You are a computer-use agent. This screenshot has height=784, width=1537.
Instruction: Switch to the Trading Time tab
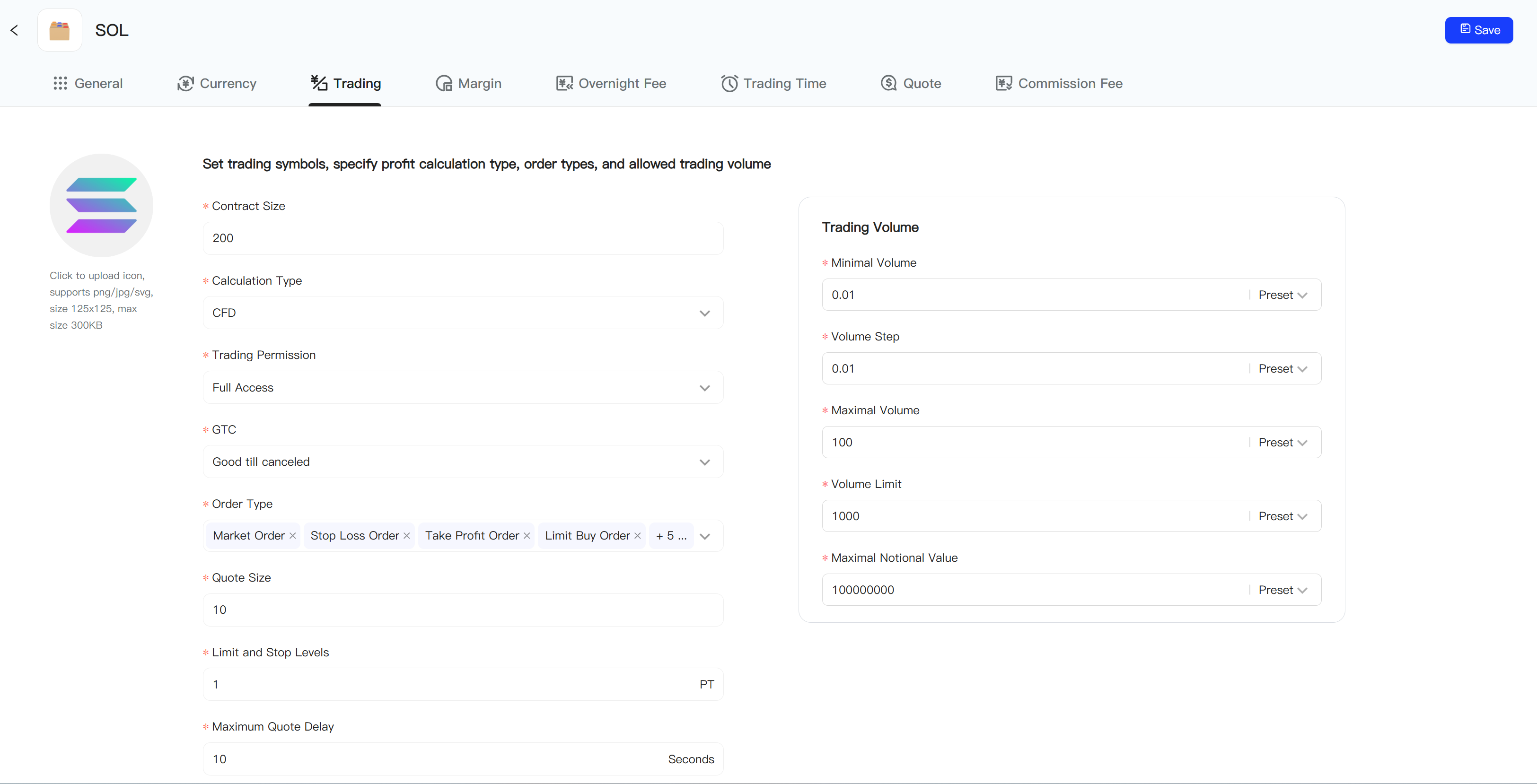point(773,84)
